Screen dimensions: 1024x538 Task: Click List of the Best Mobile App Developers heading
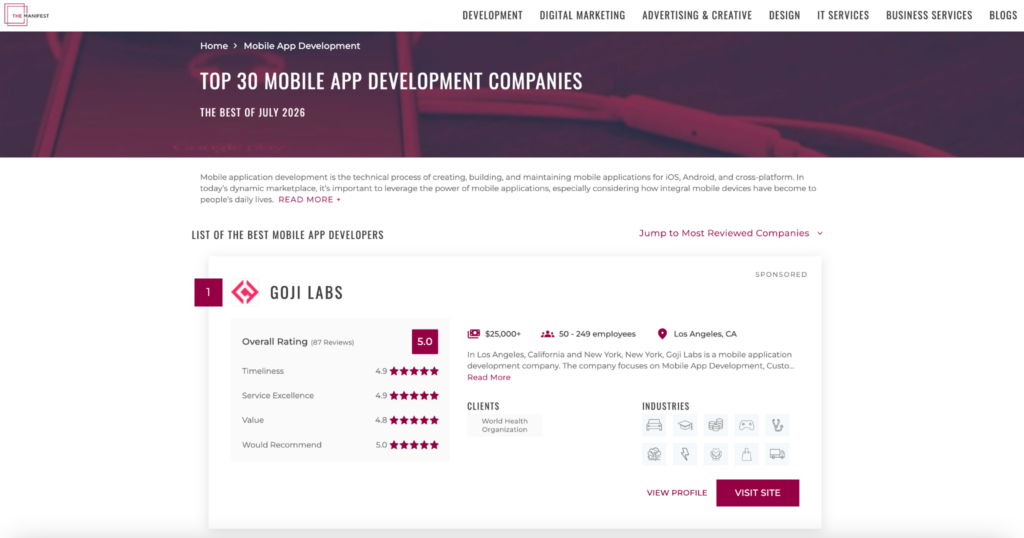click(x=287, y=235)
